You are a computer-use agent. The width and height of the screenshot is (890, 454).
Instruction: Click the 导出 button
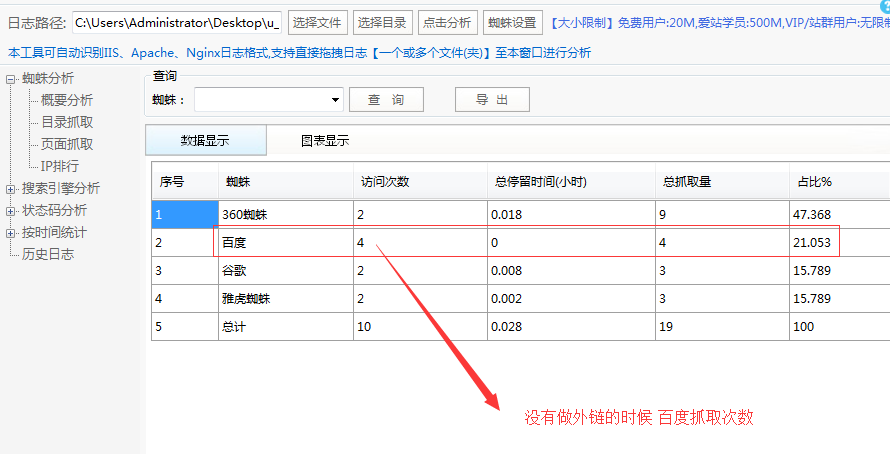492,100
